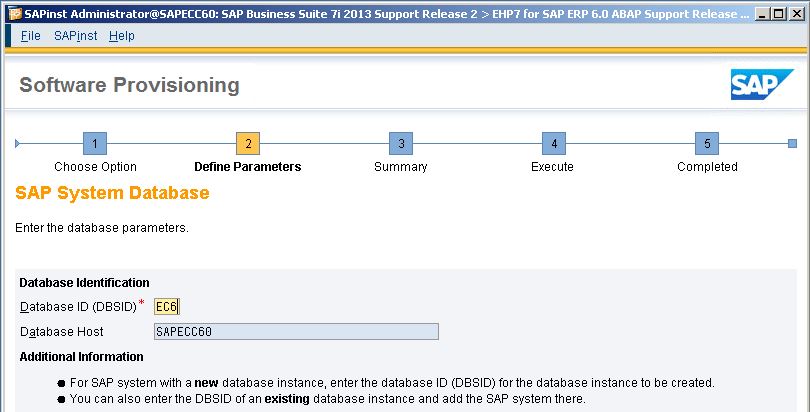This screenshot has height=412, width=810.
Task: Click 'Enter the database parameters.' text
Action: 102,228
